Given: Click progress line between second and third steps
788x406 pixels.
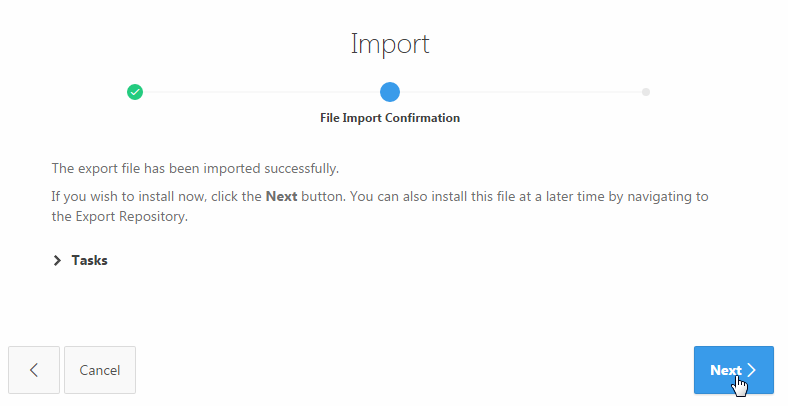Looking at the screenshot, I should pos(520,92).
